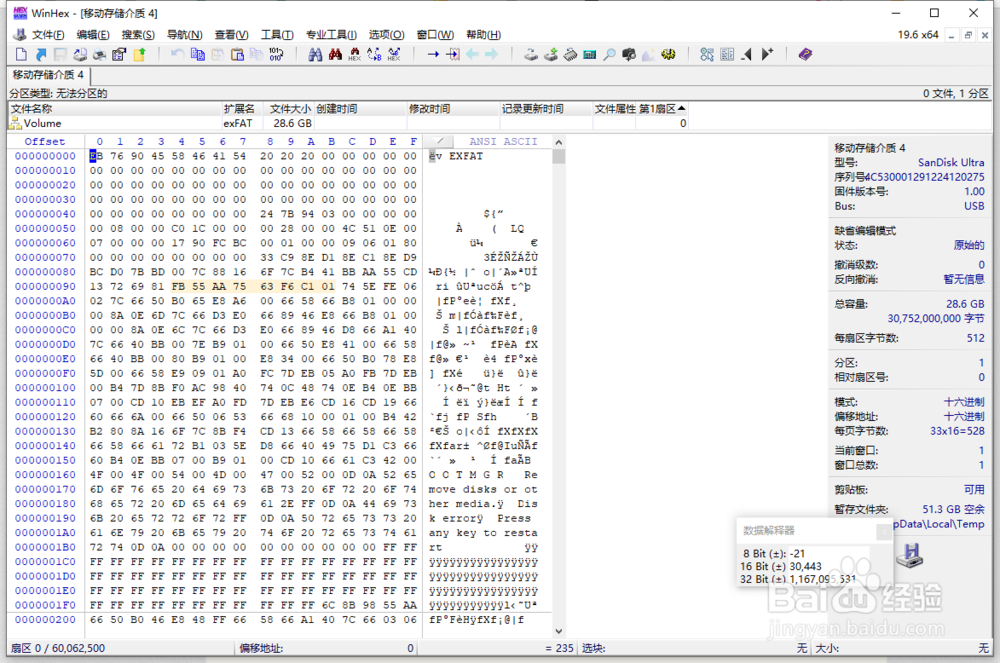The width and height of the screenshot is (1000, 663).
Task: Click the clipboard Paste toolbar icon
Action: point(237,55)
